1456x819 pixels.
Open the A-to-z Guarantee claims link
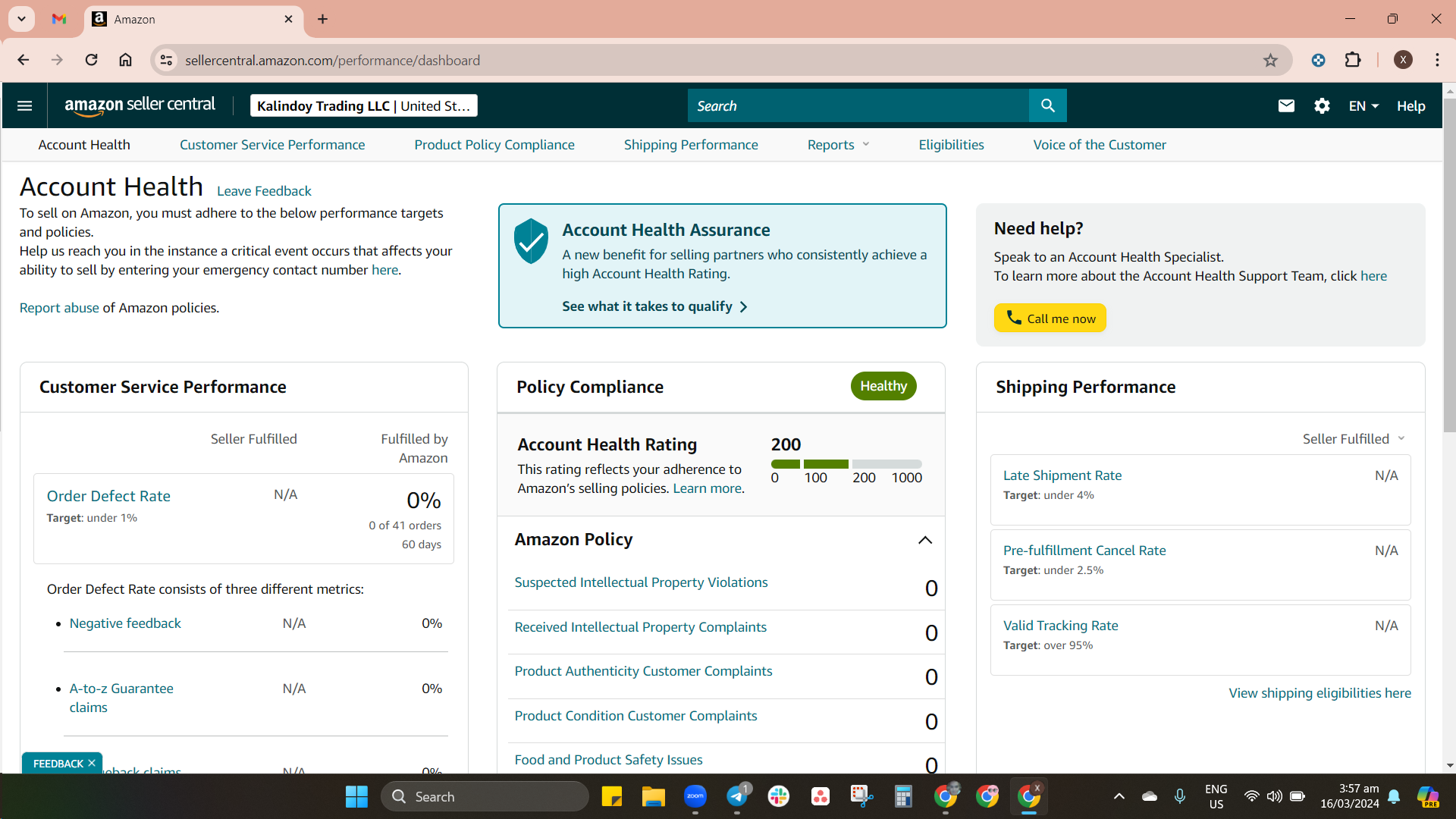point(121,698)
